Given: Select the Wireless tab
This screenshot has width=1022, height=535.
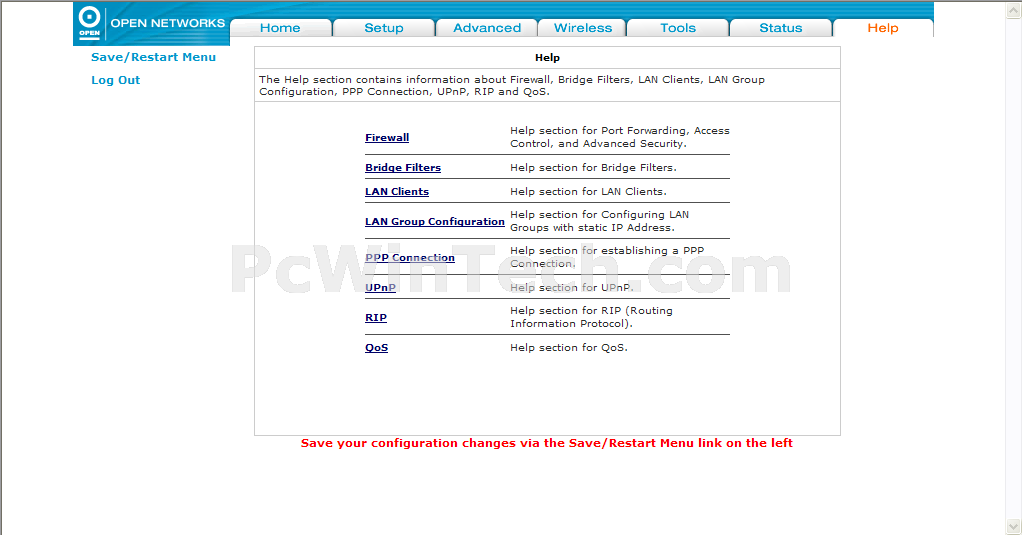Looking at the screenshot, I should 583,28.
